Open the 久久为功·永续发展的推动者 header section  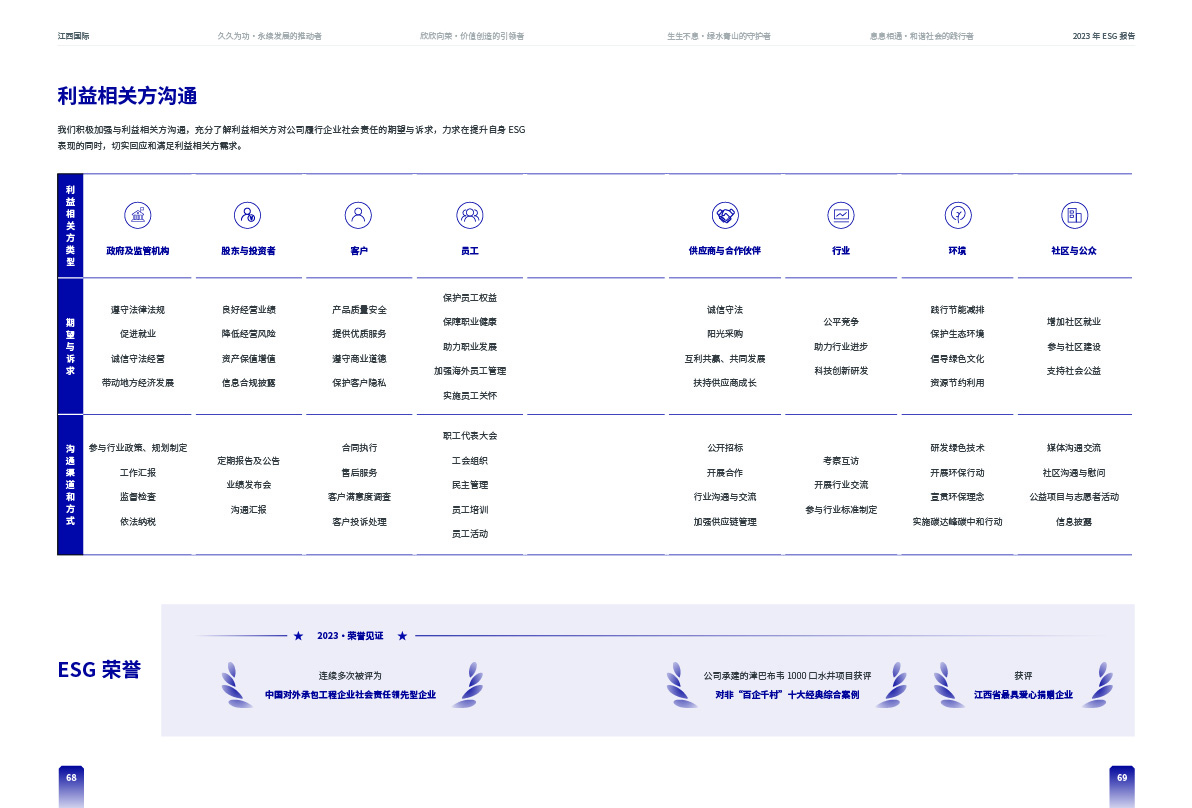pos(269,36)
